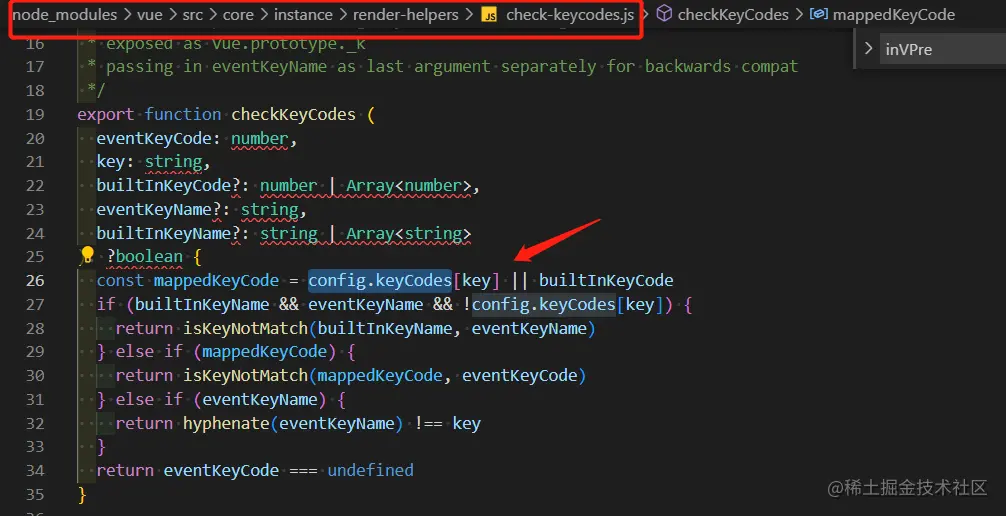Click mappedKeyCode declaration on line 26
This screenshot has height=516, width=1006.
(x=217, y=280)
